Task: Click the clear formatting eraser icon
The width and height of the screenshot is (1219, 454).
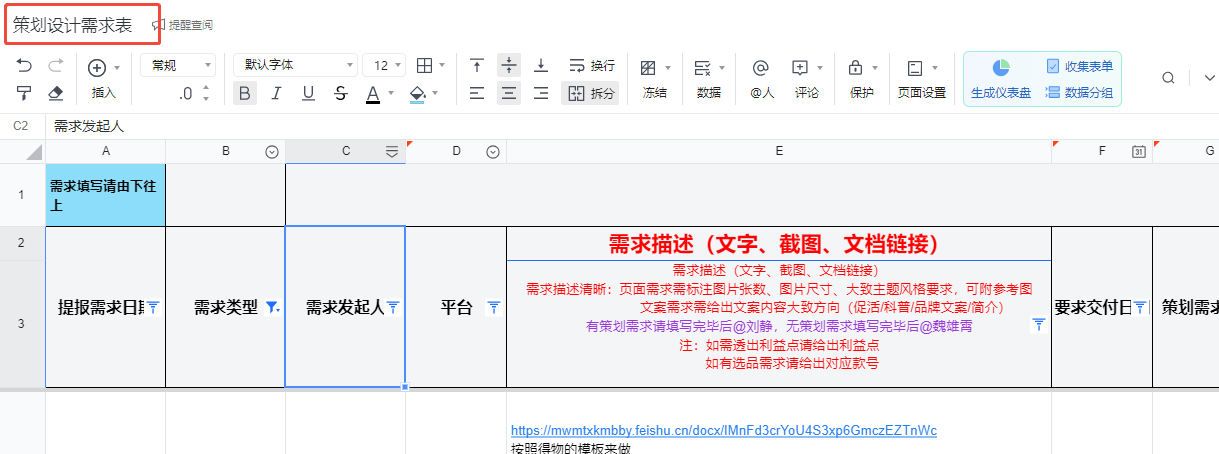Action: 56,93
